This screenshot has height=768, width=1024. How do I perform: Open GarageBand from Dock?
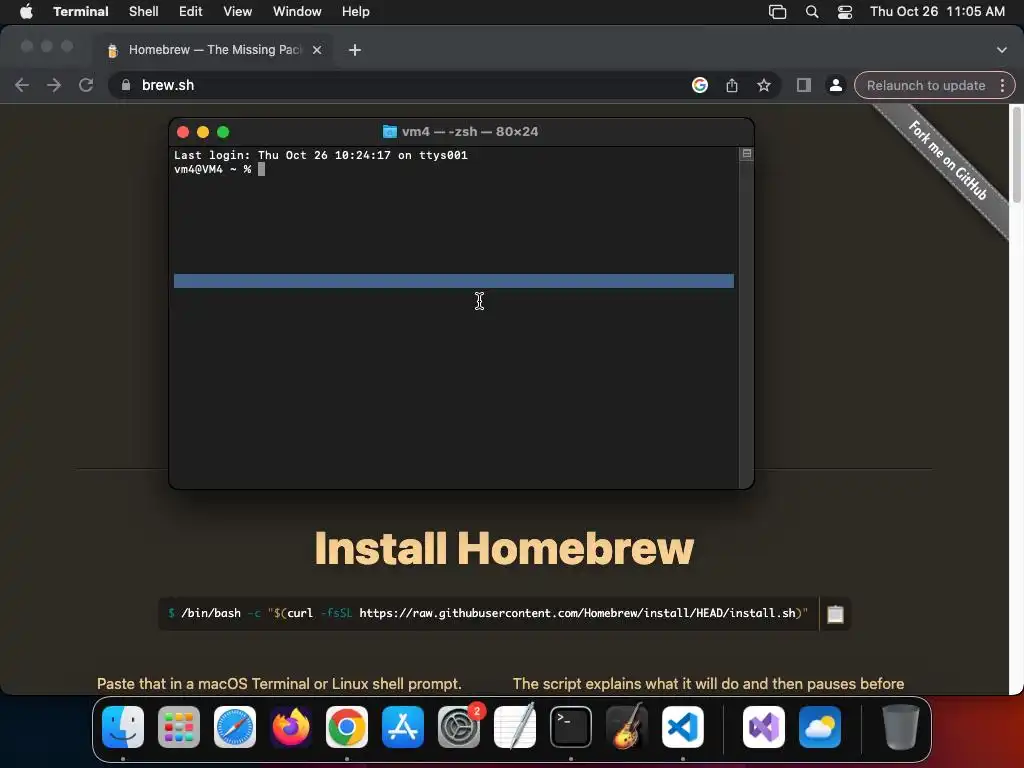point(627,727)
